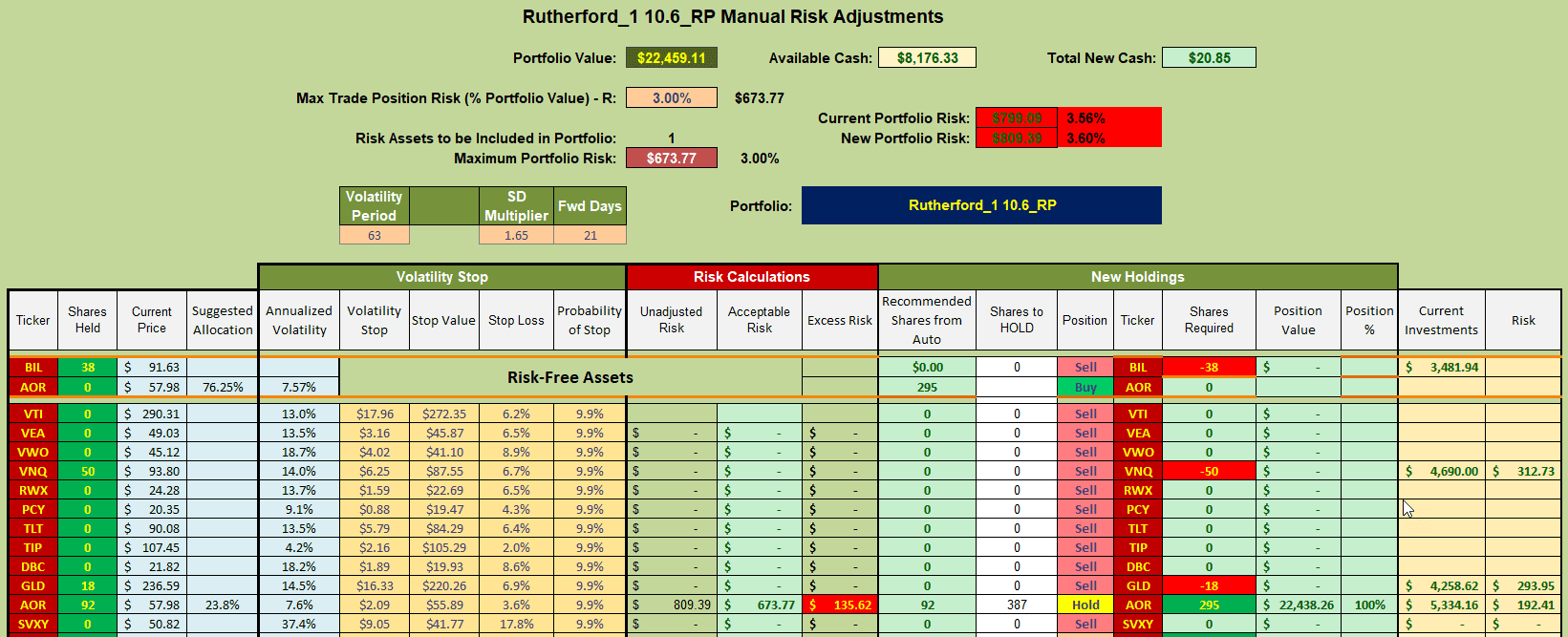Click VTI current price 290.31
This screenshot has height=637, width=1568.
click(152, 414)
